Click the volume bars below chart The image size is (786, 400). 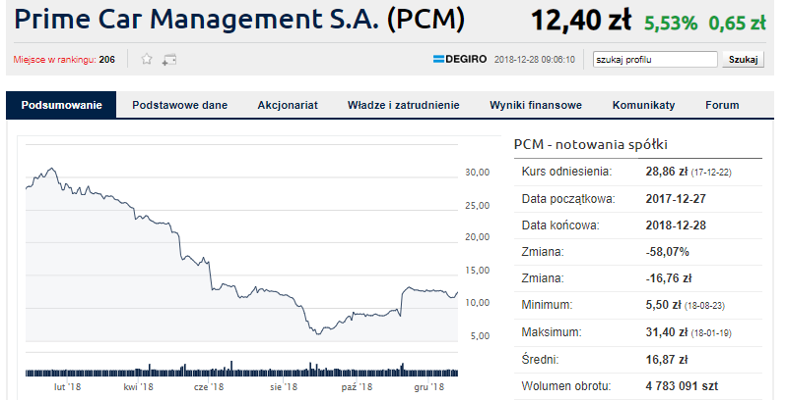[x=242, y=369]
